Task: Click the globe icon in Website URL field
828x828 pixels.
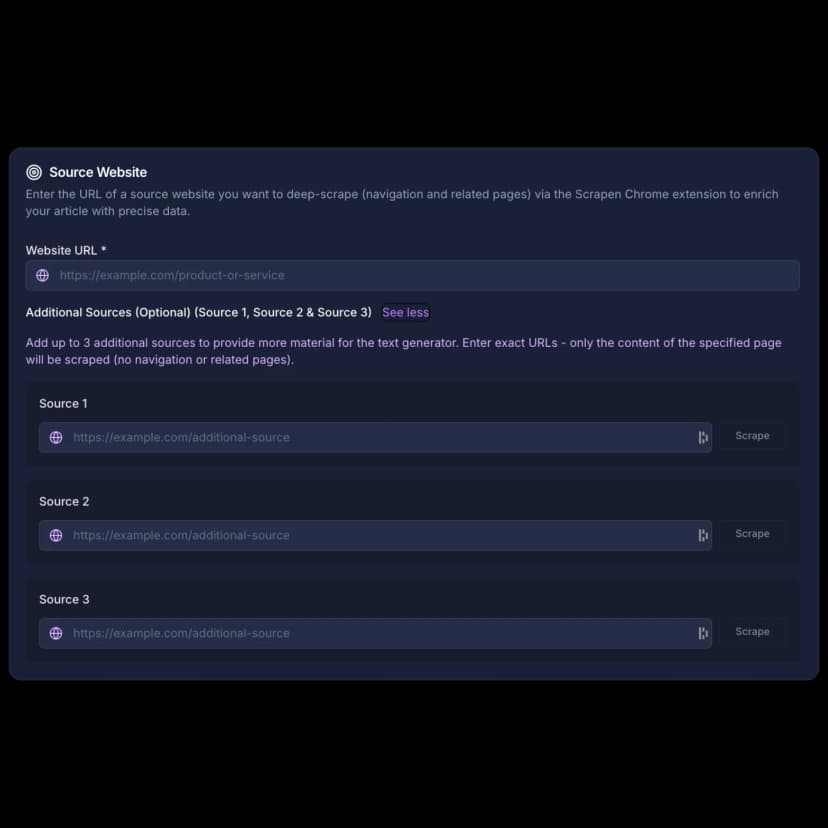Action: click(x=42, y=275)
